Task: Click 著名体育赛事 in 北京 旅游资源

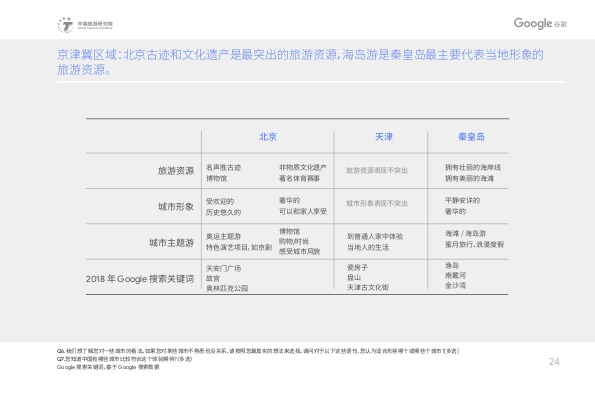Action: 299,178
